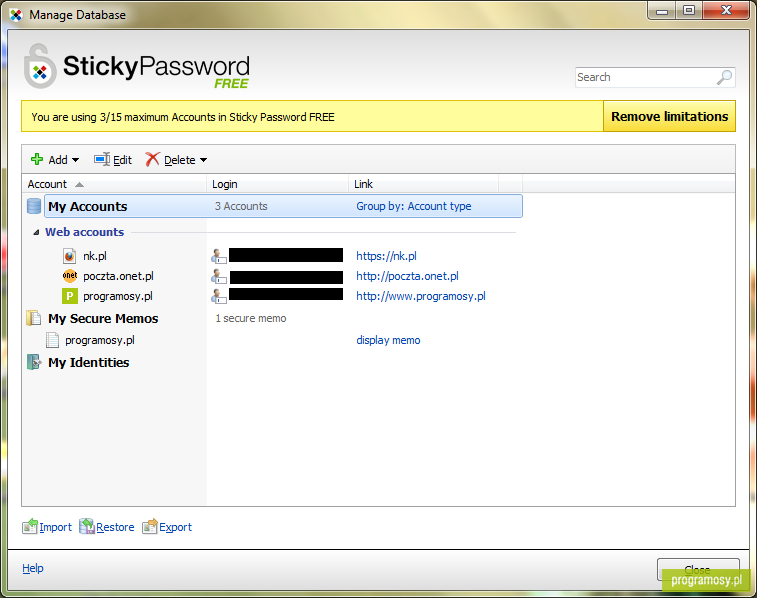This screenshot has width=757, height=598.
Task: Sort by the Account column header
Action: pos(114,184)
